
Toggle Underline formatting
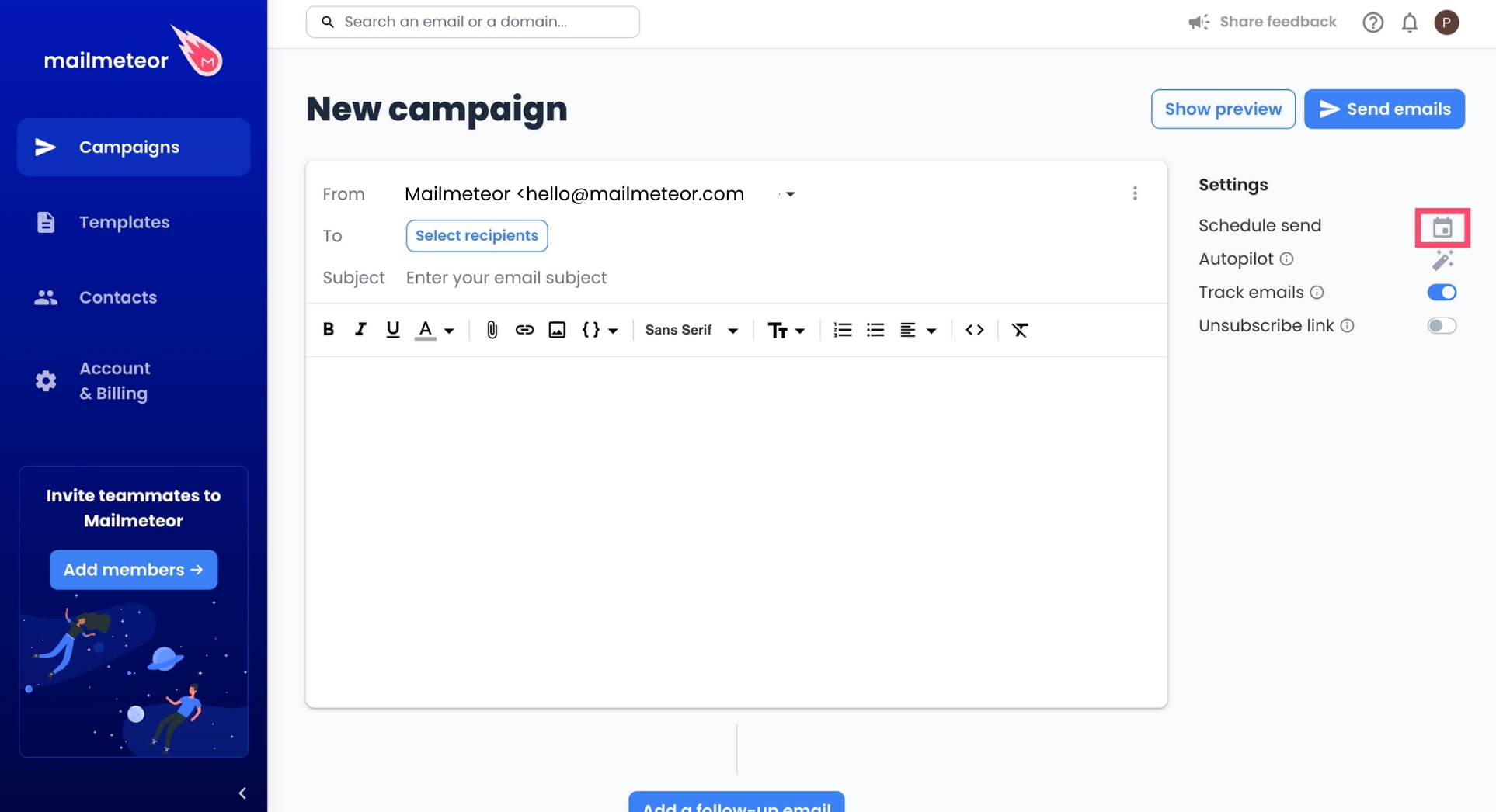coord(393,329)
